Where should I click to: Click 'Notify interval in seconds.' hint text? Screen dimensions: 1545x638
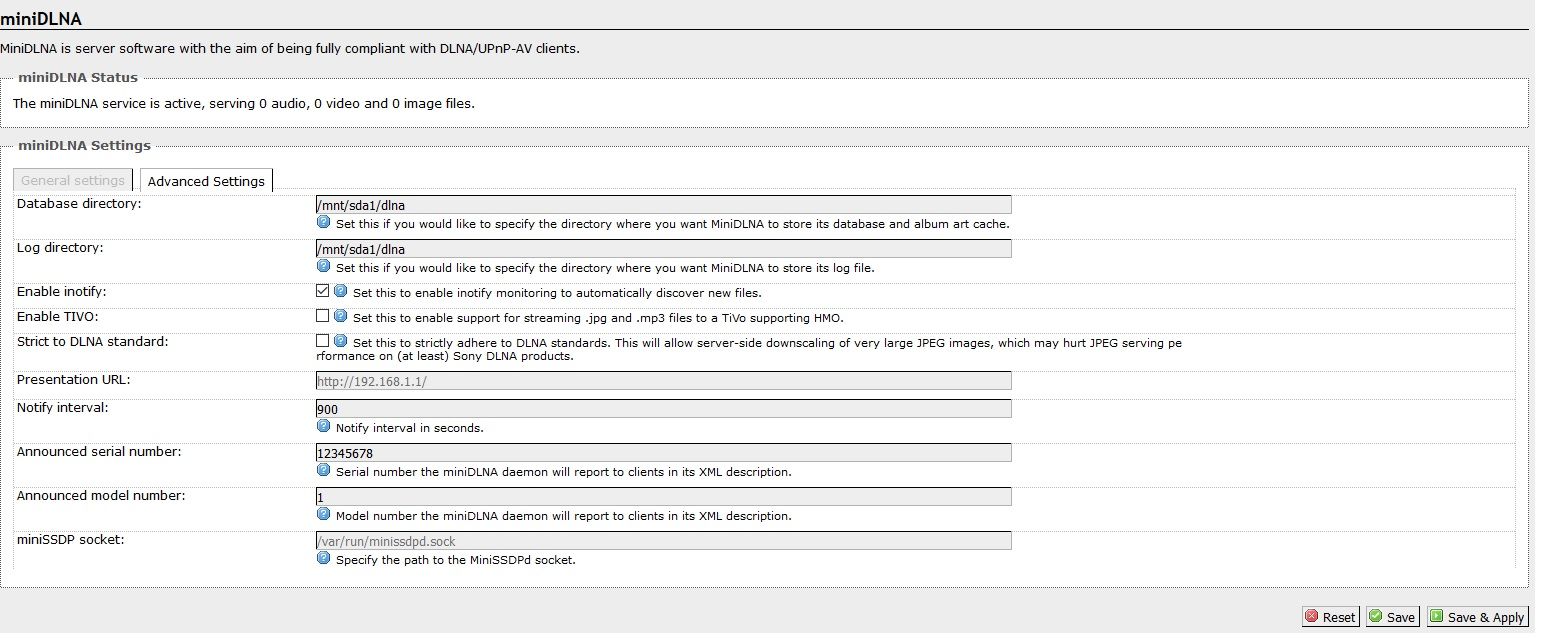click(409, 428)
